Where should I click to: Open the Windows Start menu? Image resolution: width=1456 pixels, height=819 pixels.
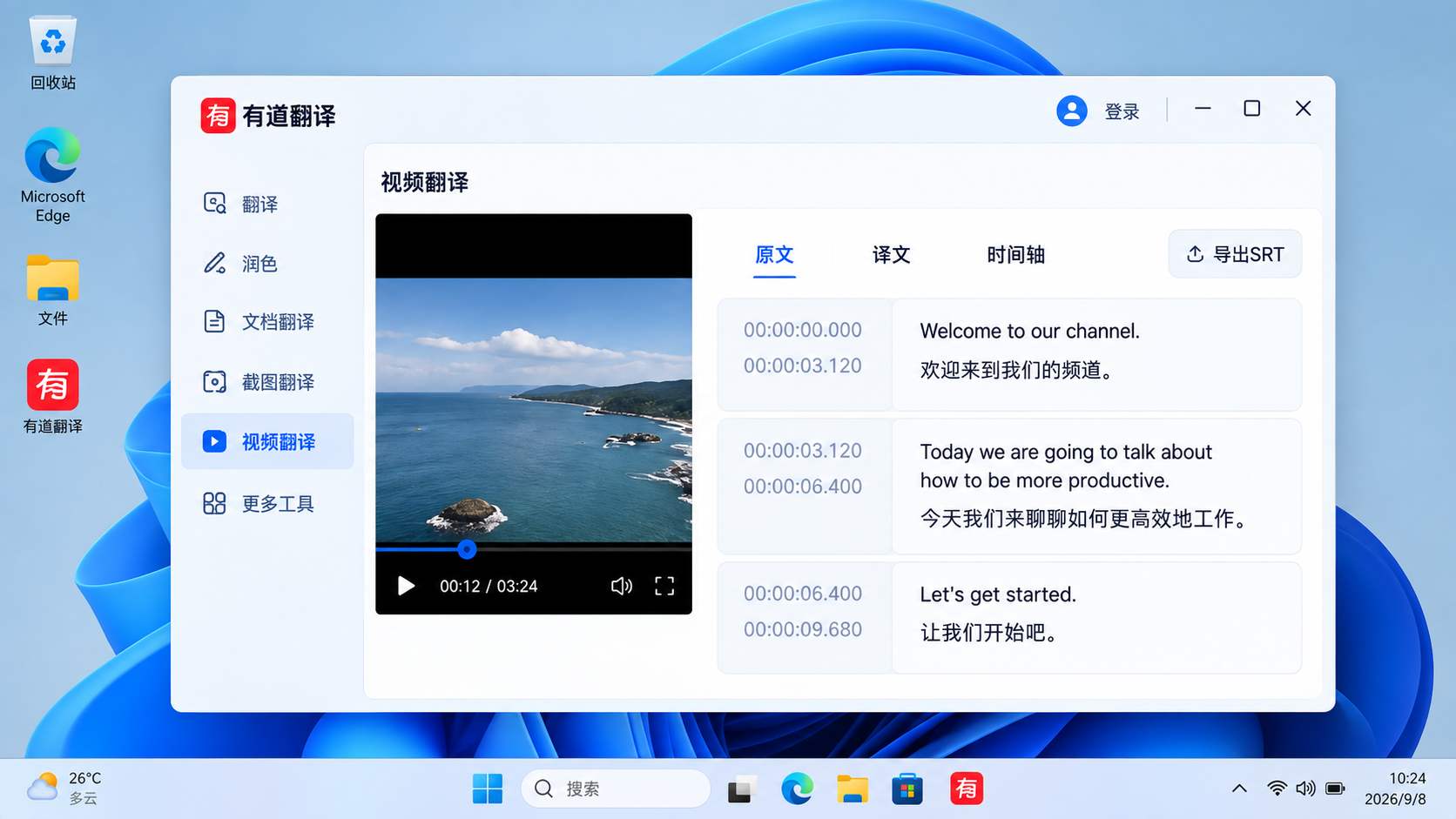[488, 789]
